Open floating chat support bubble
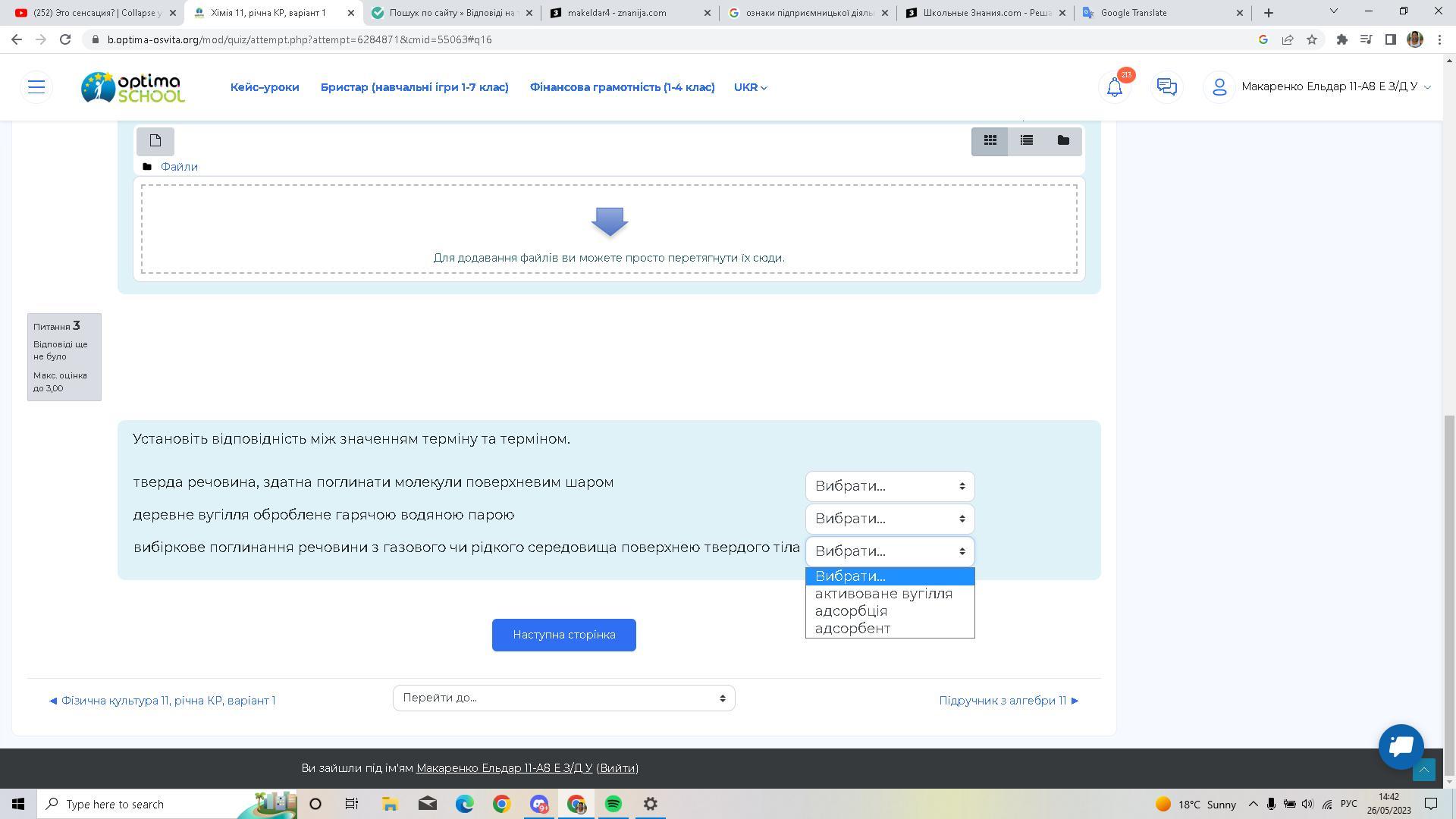This screenshot has height=819, width=1456. (1401, 746)
